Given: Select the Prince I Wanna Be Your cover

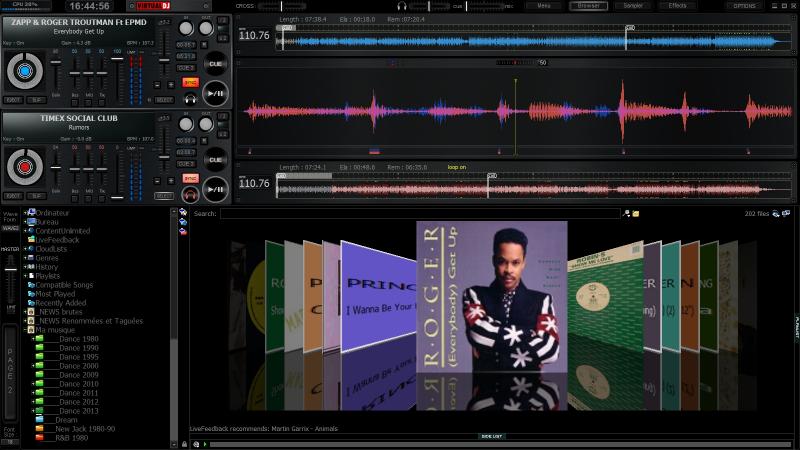Looking at the screenshot, I should [379, 297].
